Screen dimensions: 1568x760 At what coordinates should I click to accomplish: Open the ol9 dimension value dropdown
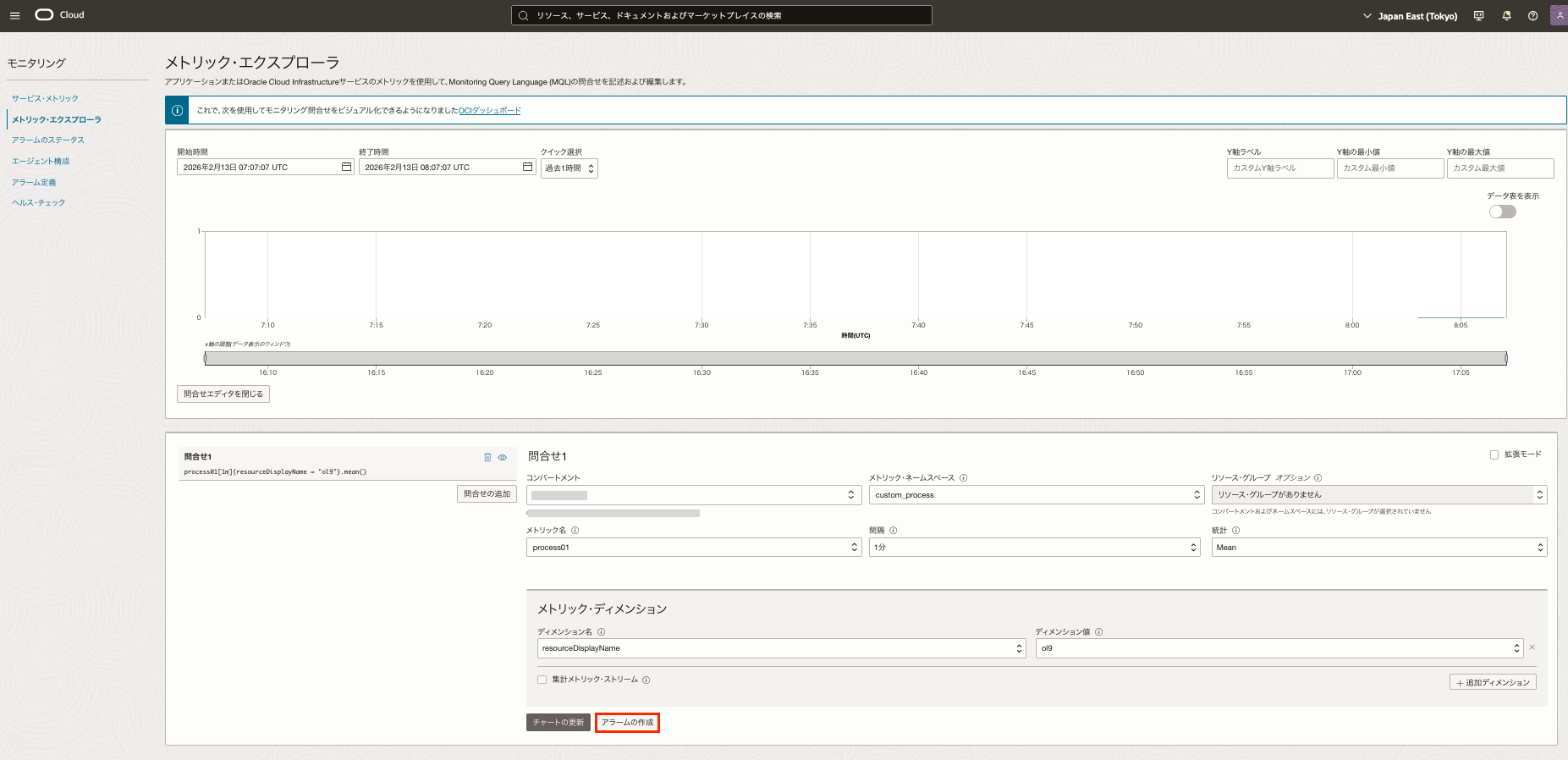[x=1279, y=648]
